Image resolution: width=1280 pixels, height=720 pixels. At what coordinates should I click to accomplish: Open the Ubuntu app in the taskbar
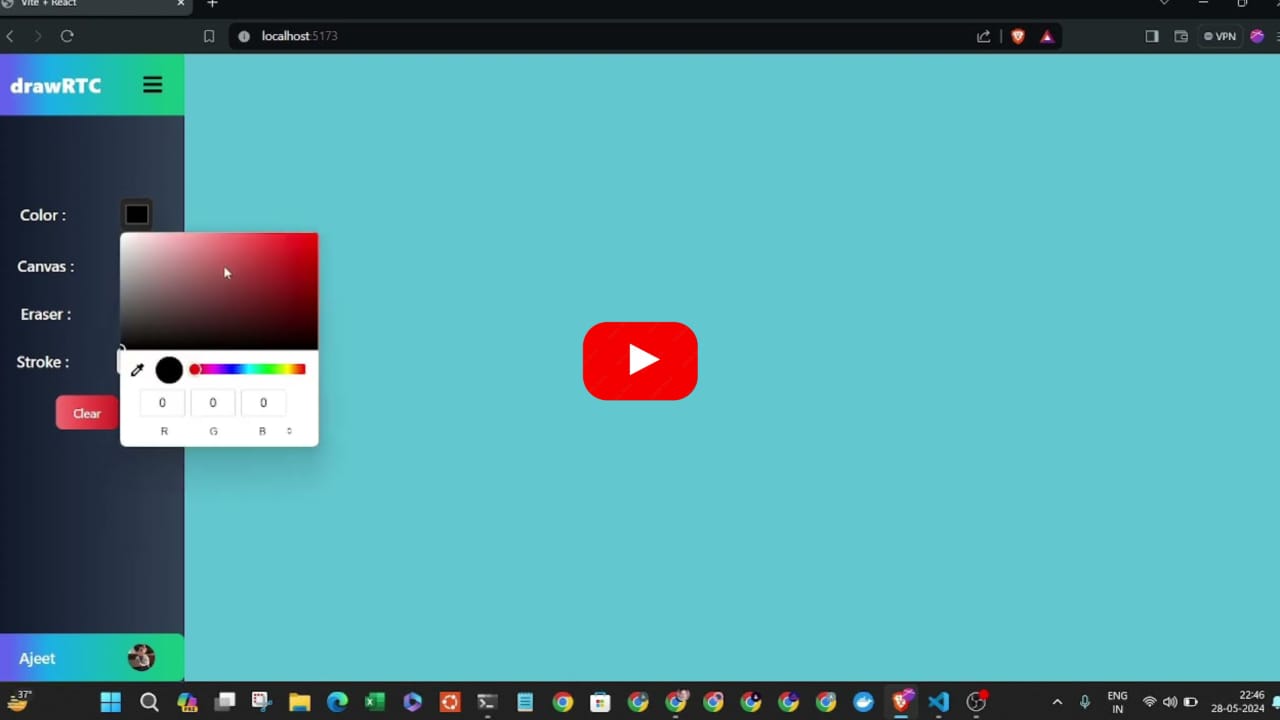tap(450, 702)
